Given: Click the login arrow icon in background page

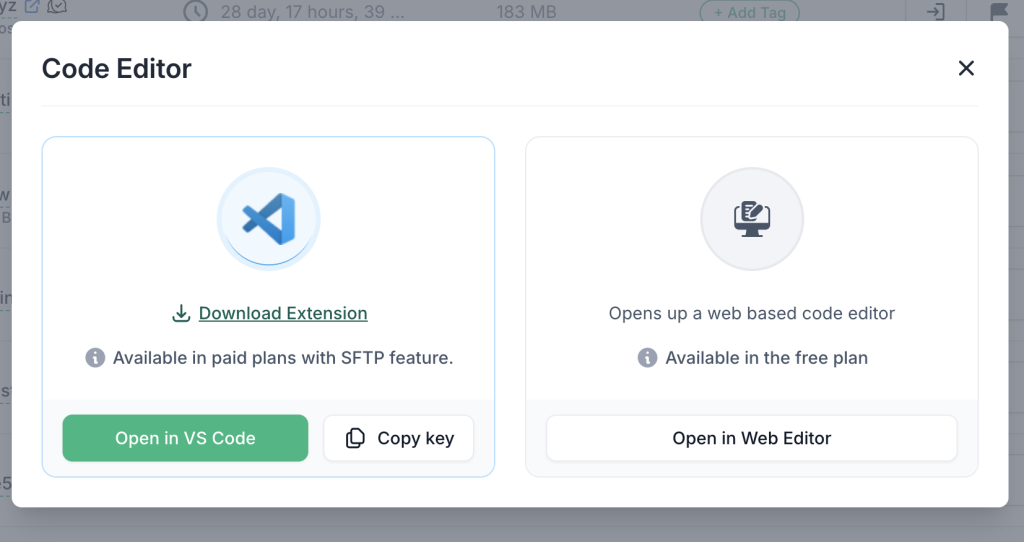Looking at the screenshot, I should 935,11.
